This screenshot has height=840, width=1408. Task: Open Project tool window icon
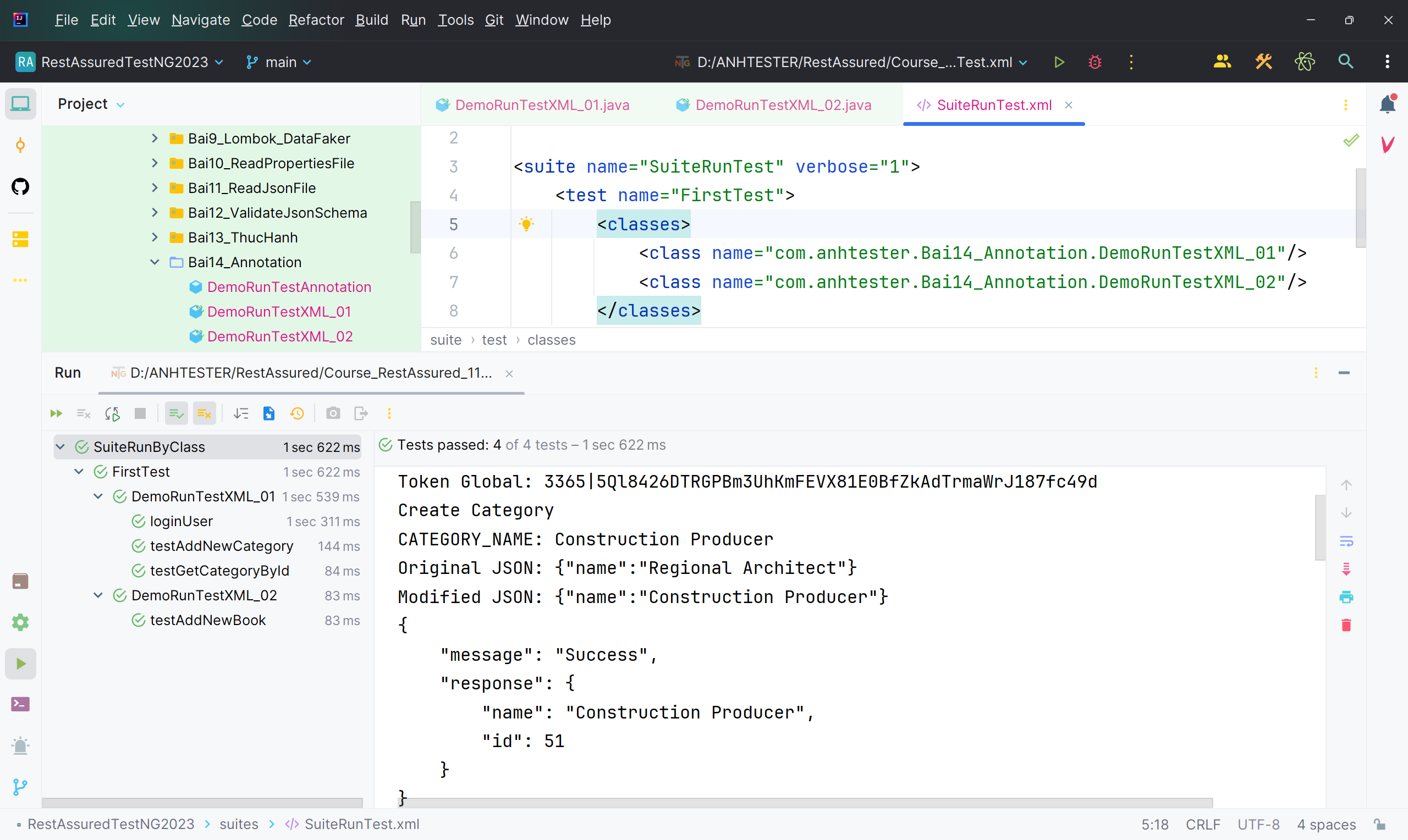20,104
